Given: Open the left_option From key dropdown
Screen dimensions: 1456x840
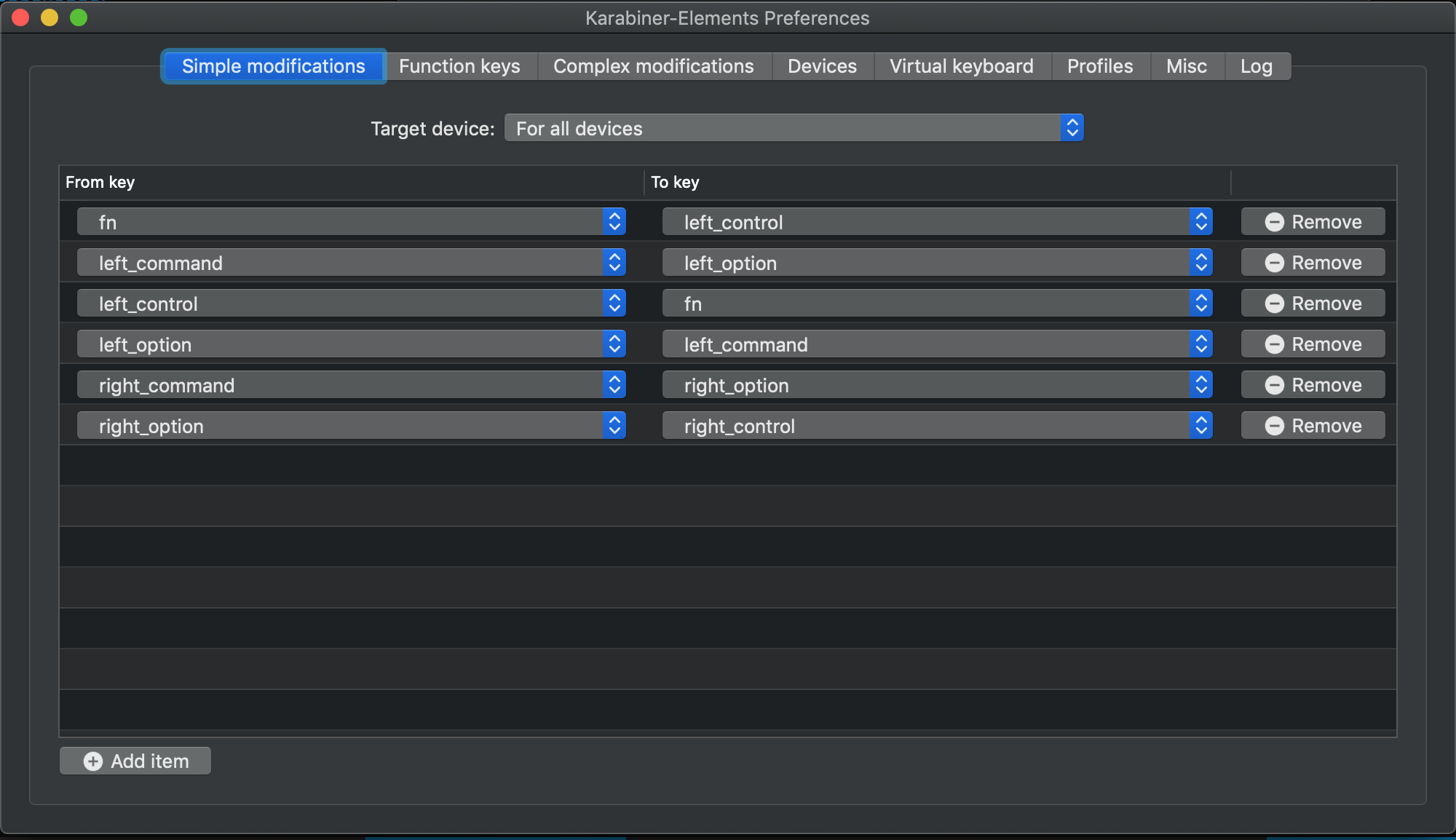Looking at the screenshot, I should (x=351, y=344).
